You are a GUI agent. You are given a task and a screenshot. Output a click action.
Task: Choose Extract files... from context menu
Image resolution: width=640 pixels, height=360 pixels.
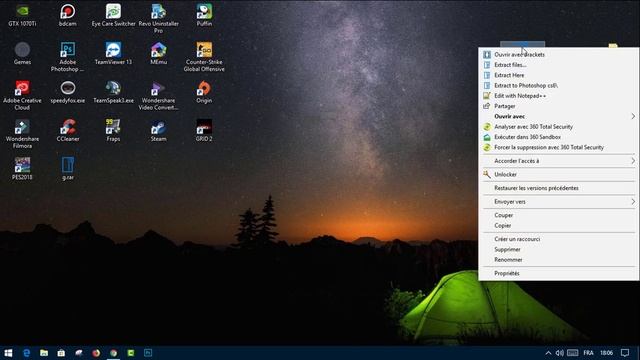tap(558, 65)
